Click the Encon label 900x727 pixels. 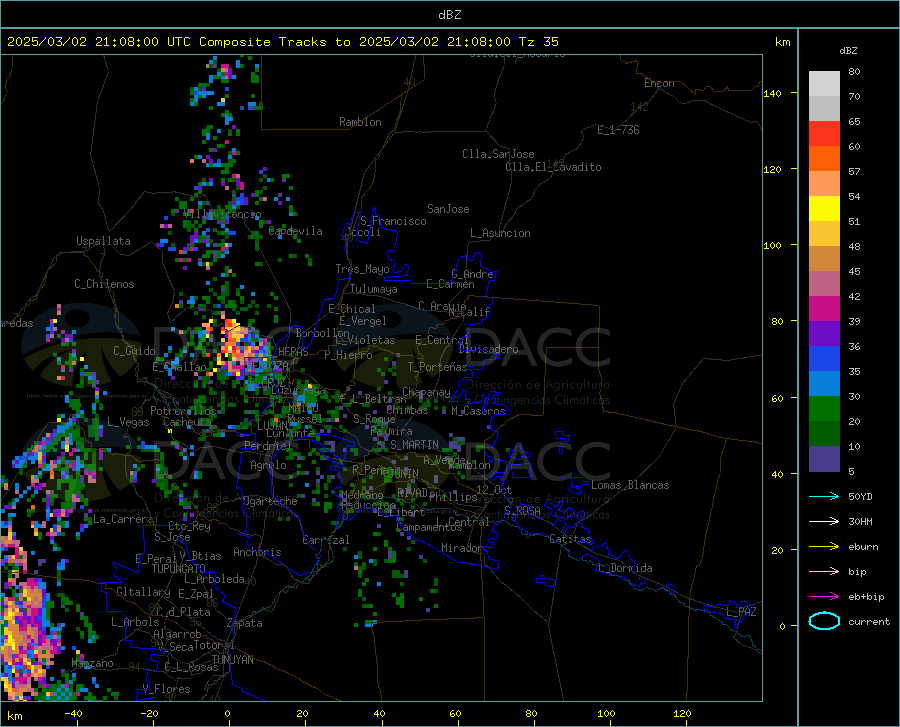coord(659,83)
